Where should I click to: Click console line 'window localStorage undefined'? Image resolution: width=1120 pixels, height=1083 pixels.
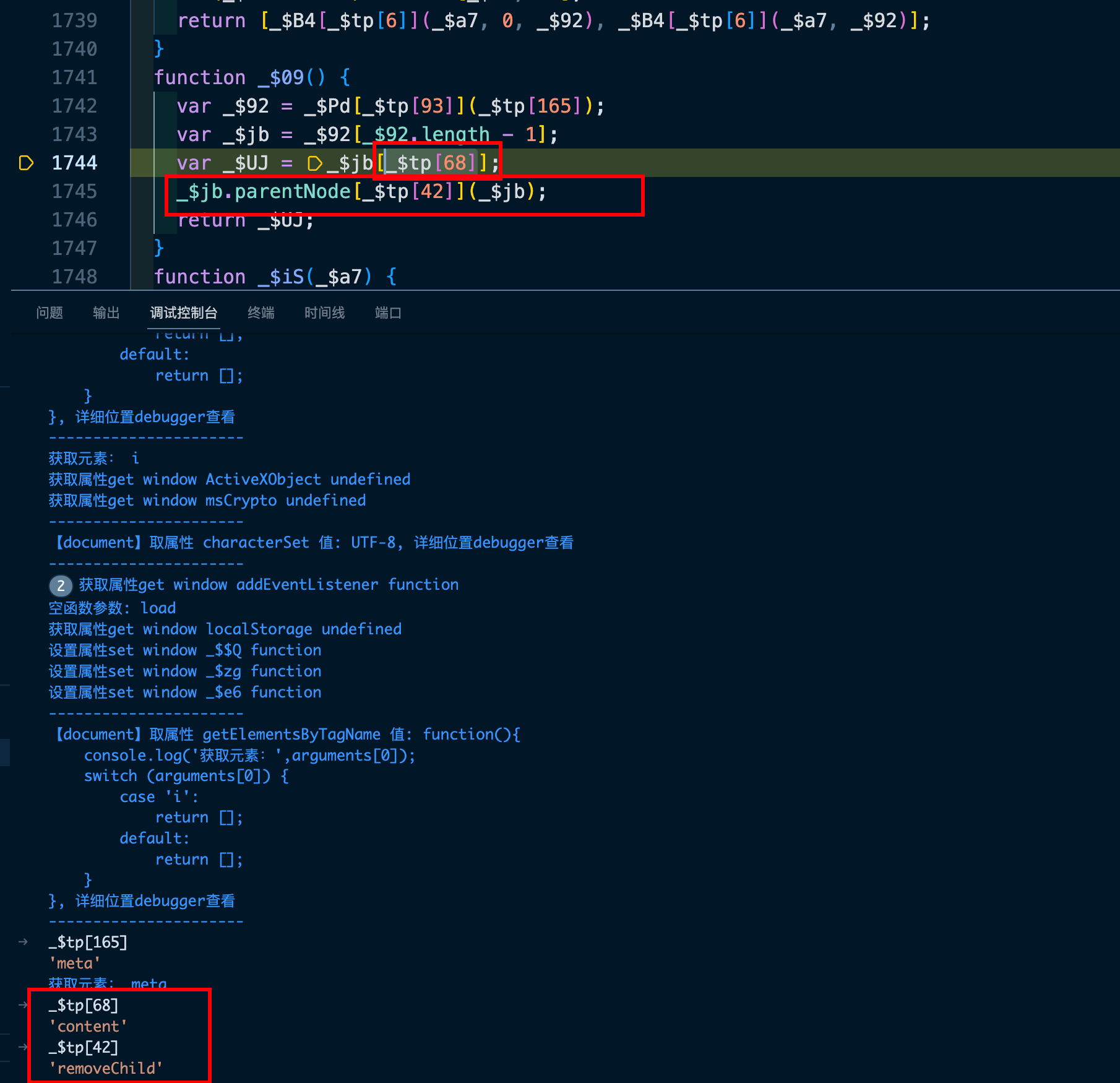225,629
